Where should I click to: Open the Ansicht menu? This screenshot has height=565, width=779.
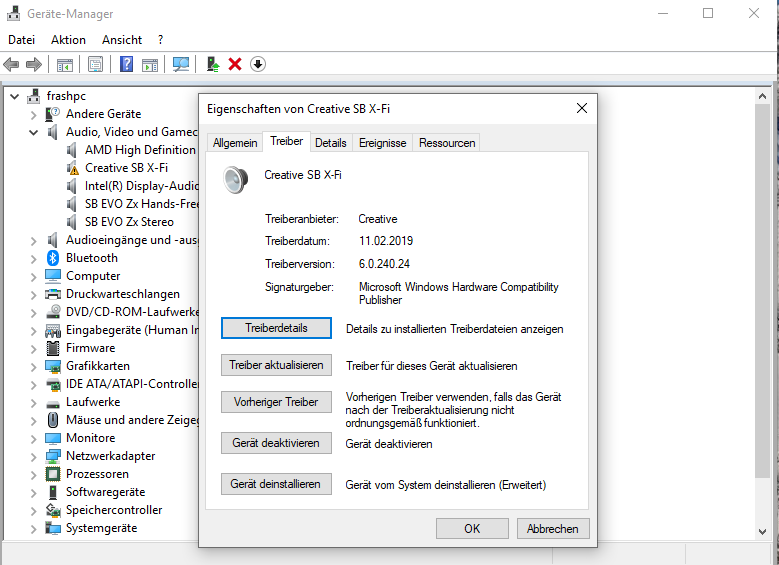coord(122,40)
